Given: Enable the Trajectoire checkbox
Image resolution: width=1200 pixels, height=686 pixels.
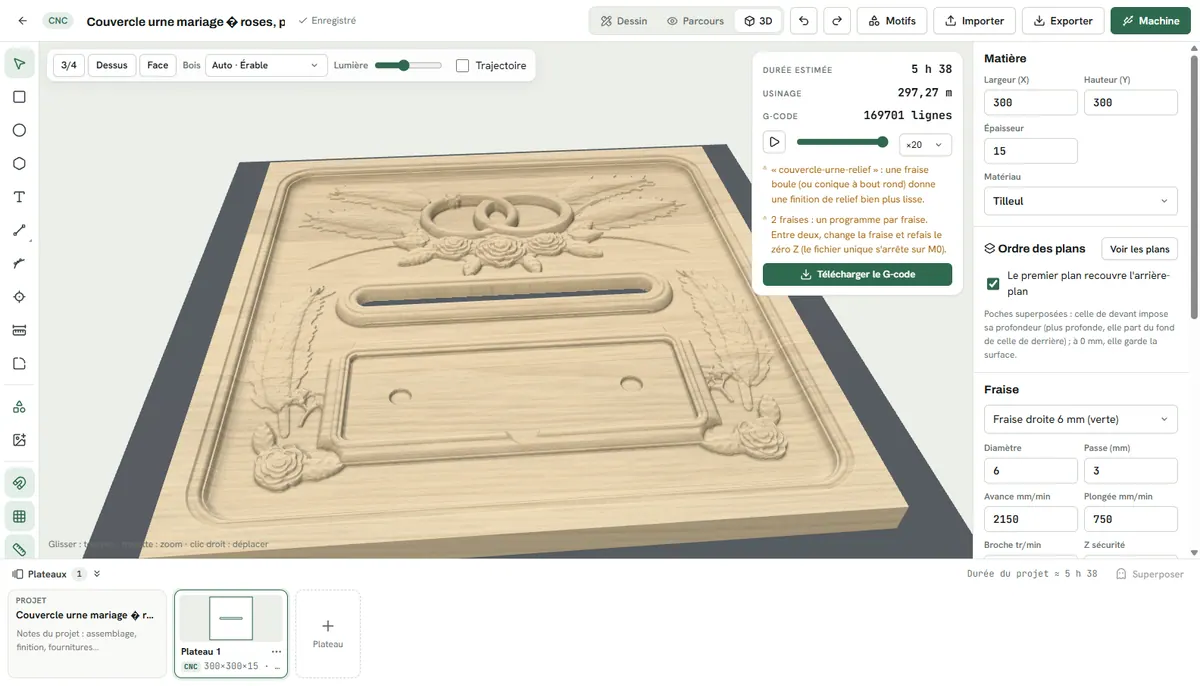Looking at the screenshot, I should coord(462,65).
